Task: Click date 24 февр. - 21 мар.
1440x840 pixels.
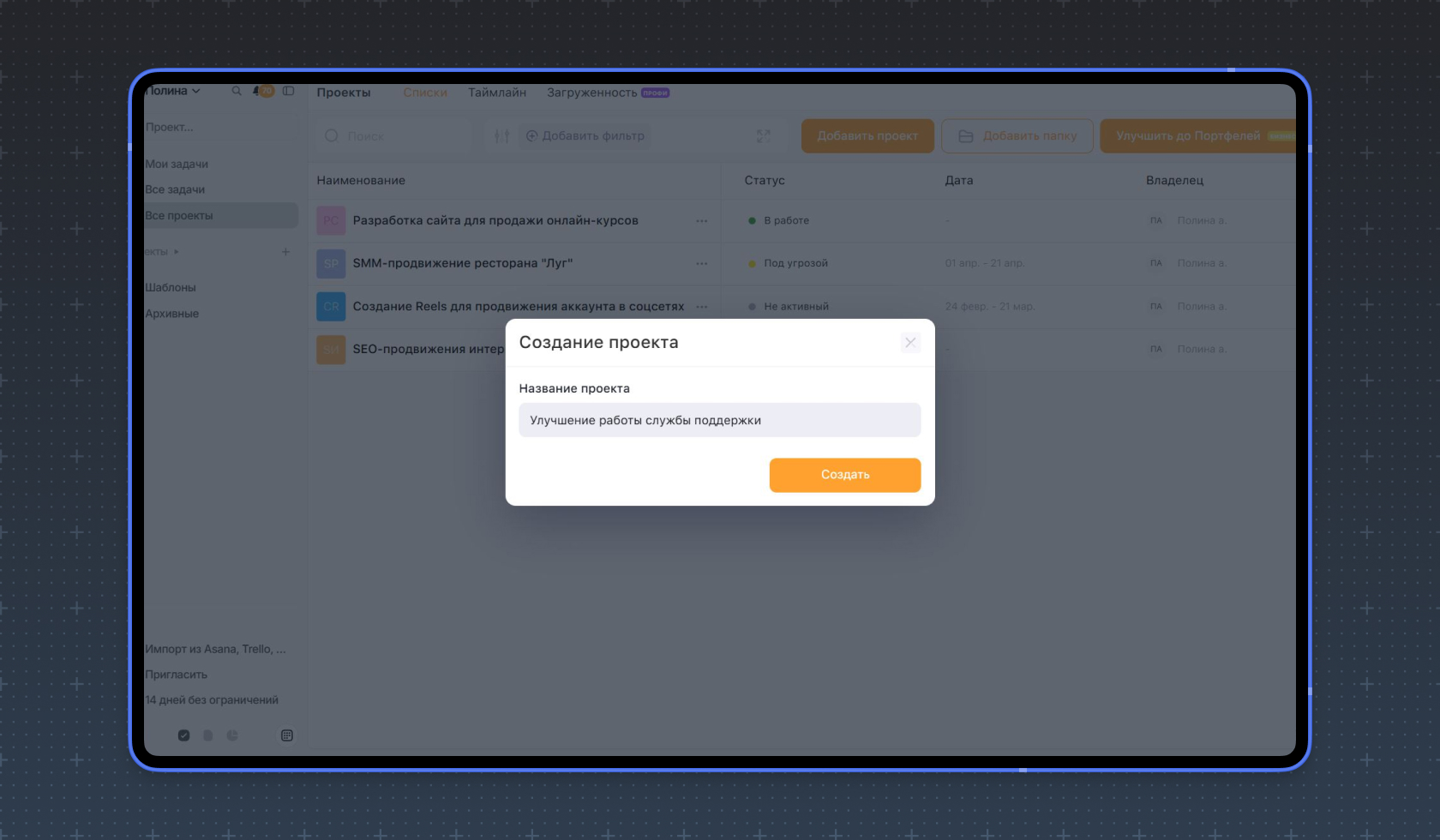Action: [x=990, y=306]
